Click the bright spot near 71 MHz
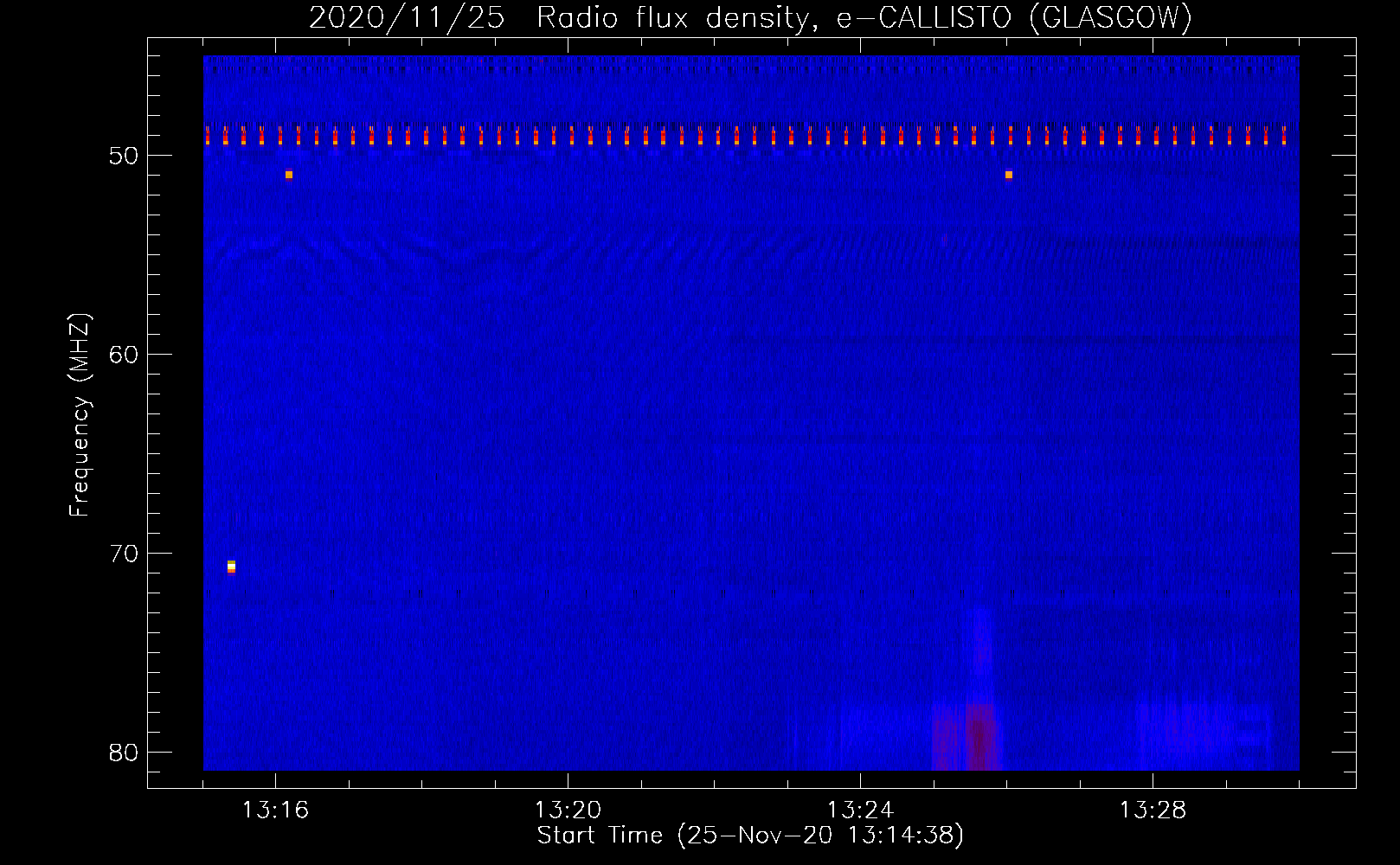 231,567
